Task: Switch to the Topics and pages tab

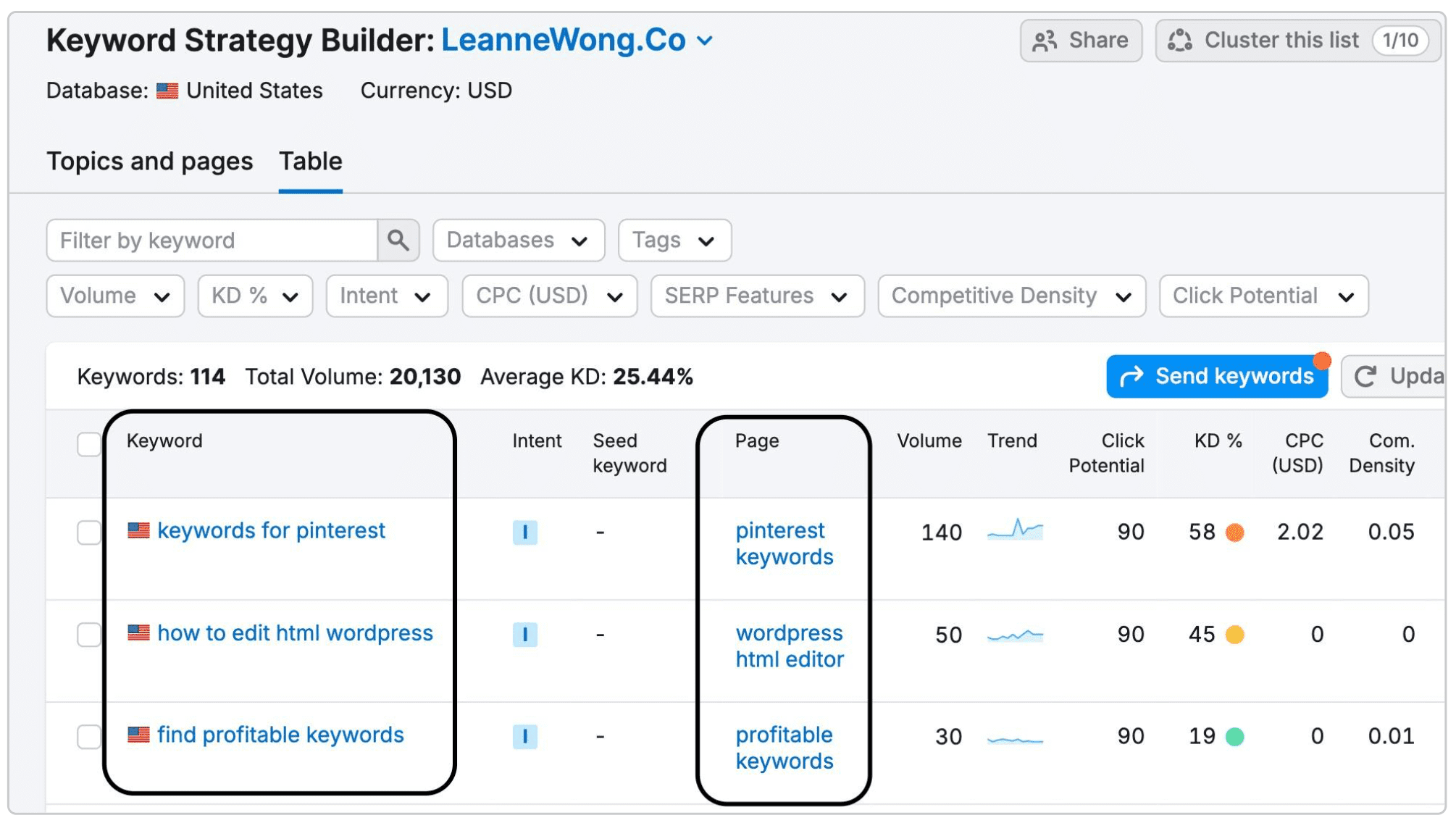Action: click(x=149, y=161)
